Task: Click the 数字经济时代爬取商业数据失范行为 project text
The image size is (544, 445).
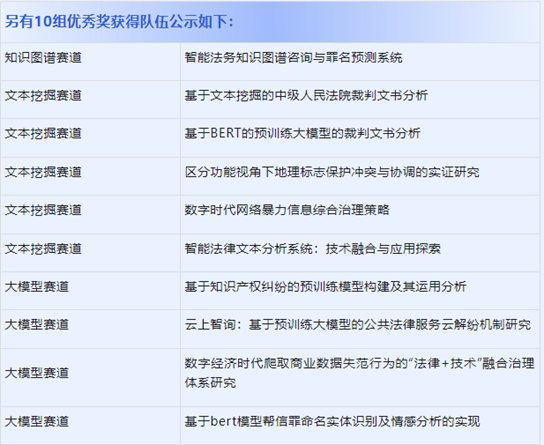Action: [359, 373]
